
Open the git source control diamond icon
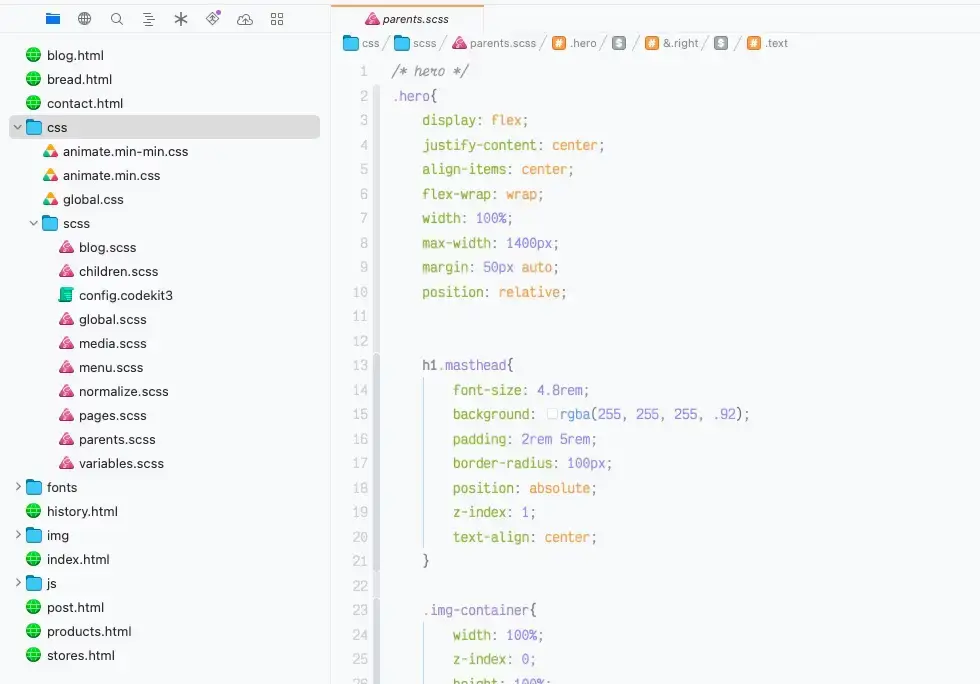tap(213, 18)
